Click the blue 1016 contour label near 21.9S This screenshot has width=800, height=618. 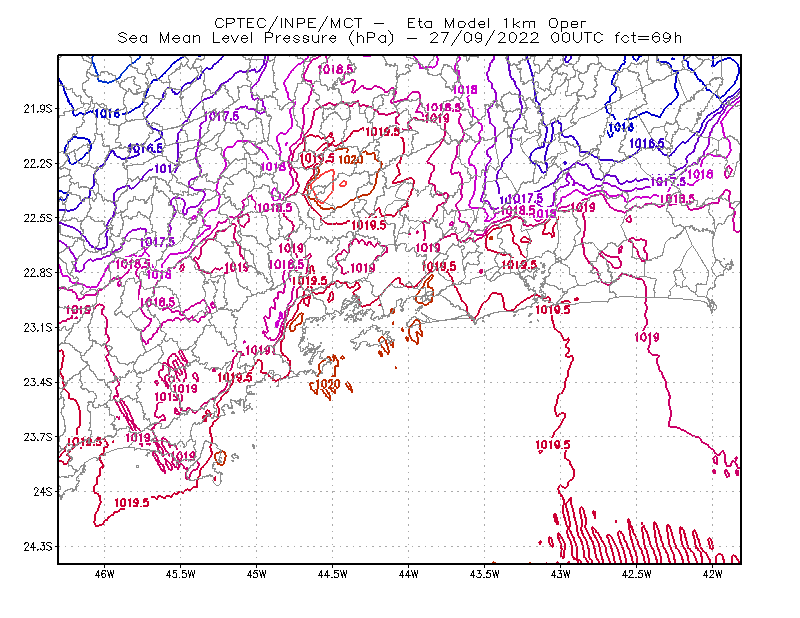tap(107, 113)
